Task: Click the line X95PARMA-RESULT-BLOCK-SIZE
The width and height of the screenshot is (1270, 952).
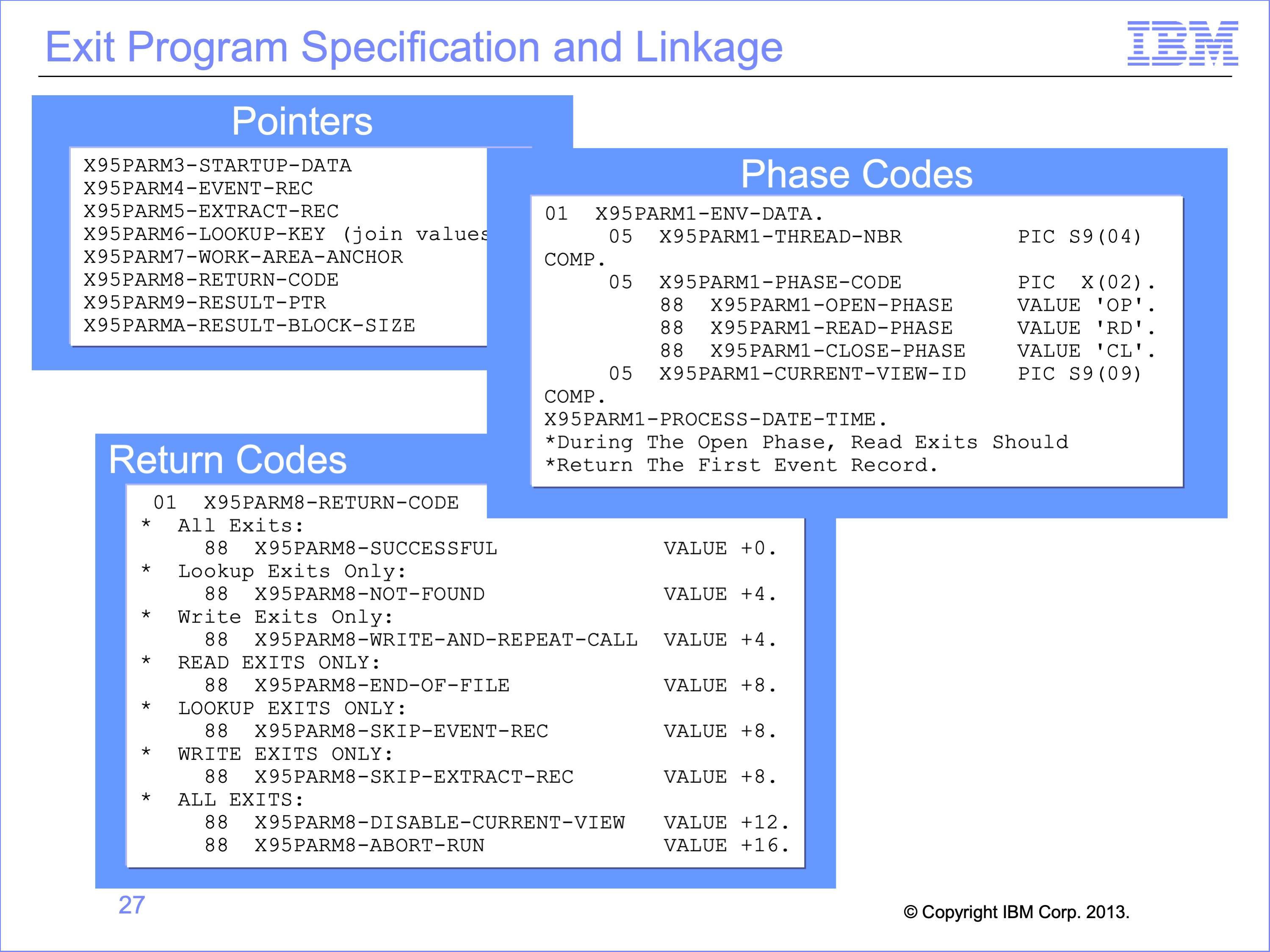Action: [249, 326]
